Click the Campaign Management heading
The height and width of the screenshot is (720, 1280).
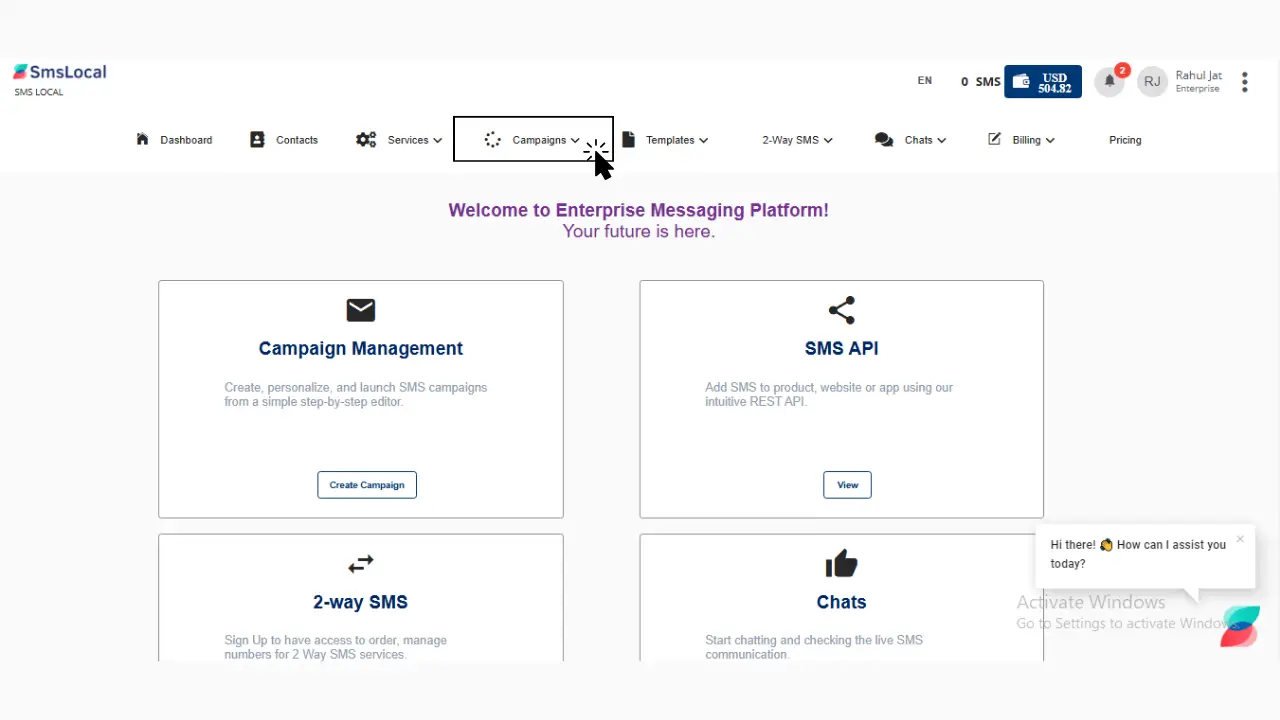click(x=361, y=348)
